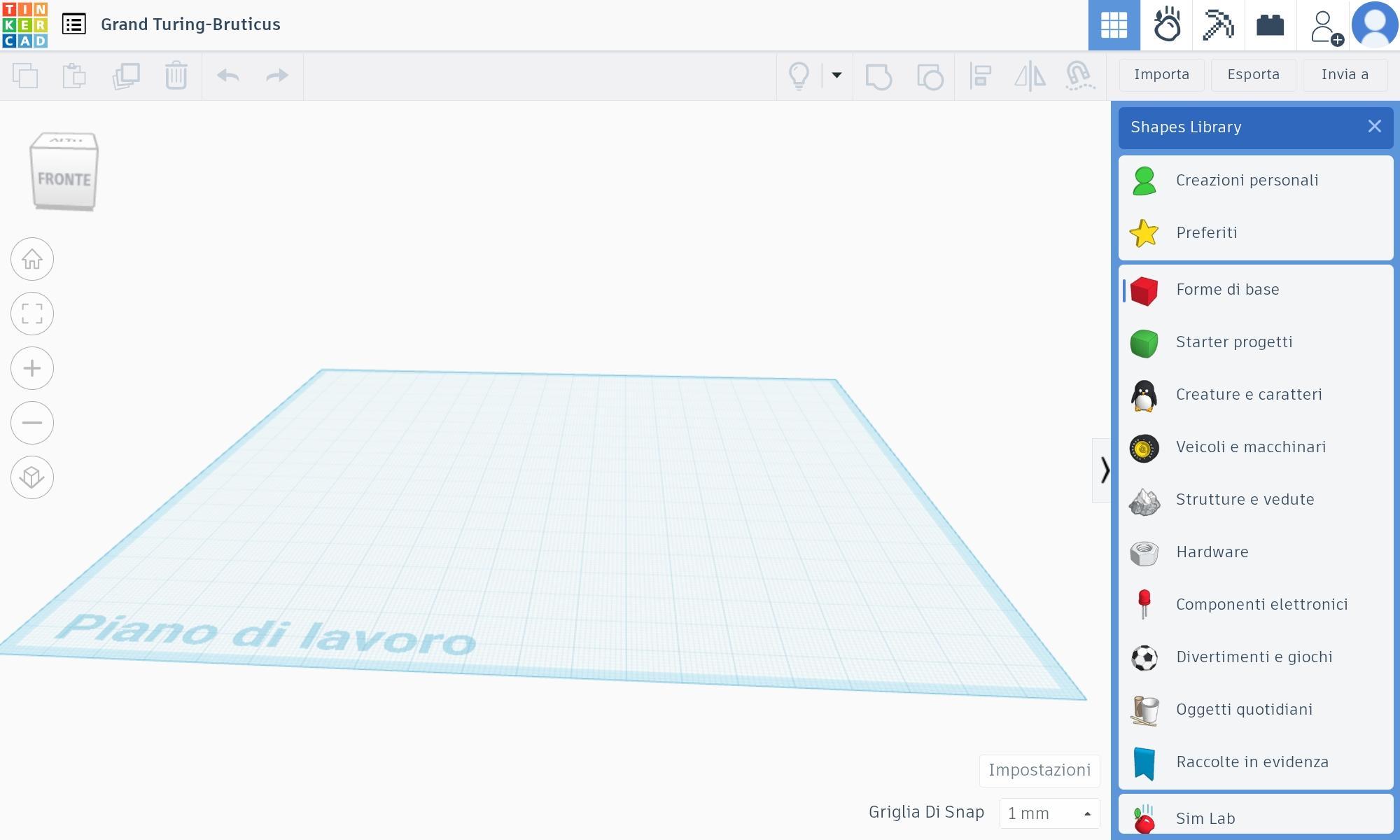The image size is (1400, 840).
Task: Toggle the light bulb visibility icon
Action: pos(799,75)
